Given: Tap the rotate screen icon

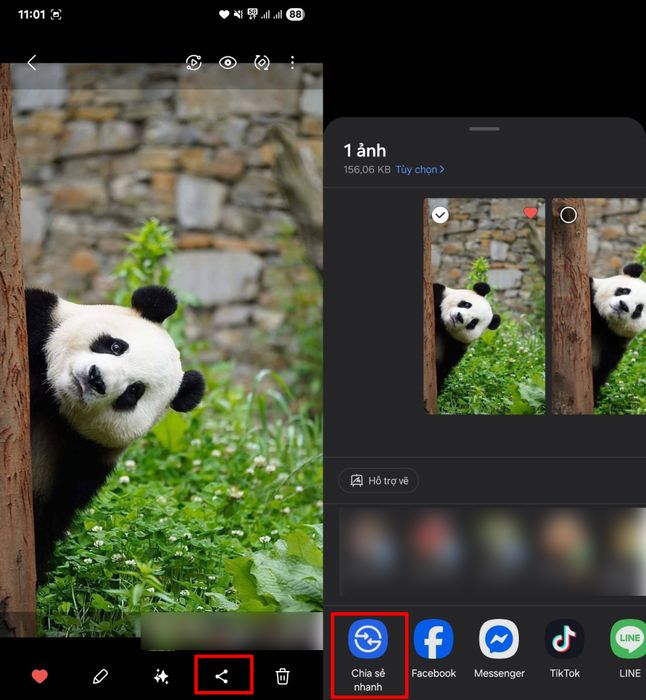Looking at the screenshot, I should pos(262,62).
